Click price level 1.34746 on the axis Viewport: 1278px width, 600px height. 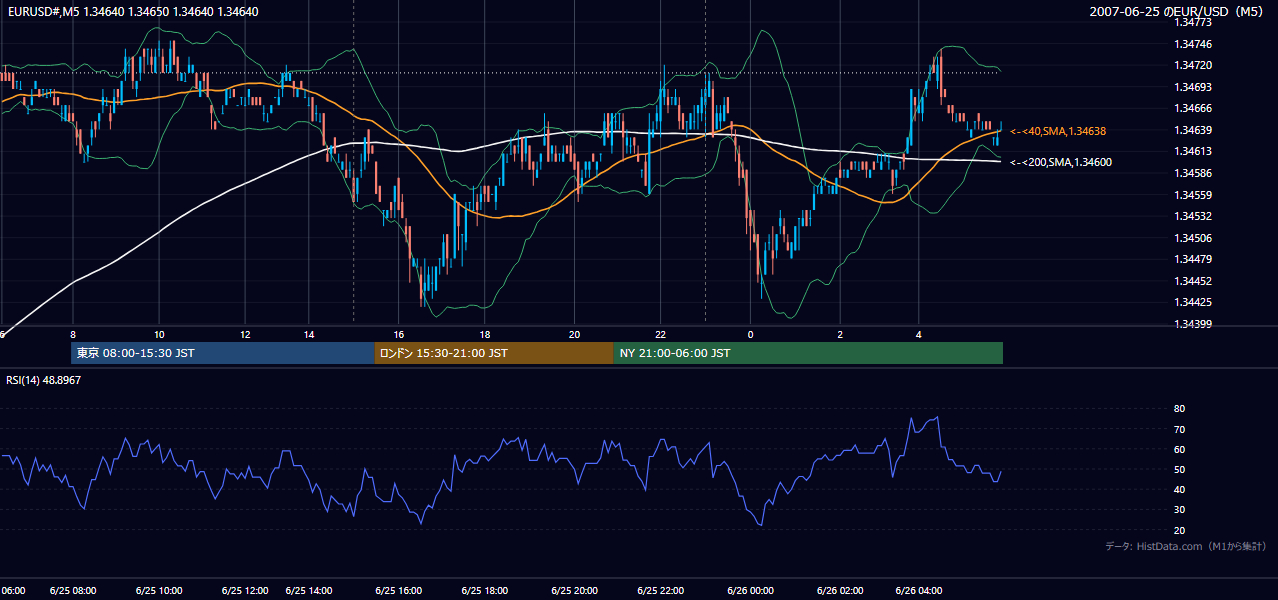pos(1194,44)
